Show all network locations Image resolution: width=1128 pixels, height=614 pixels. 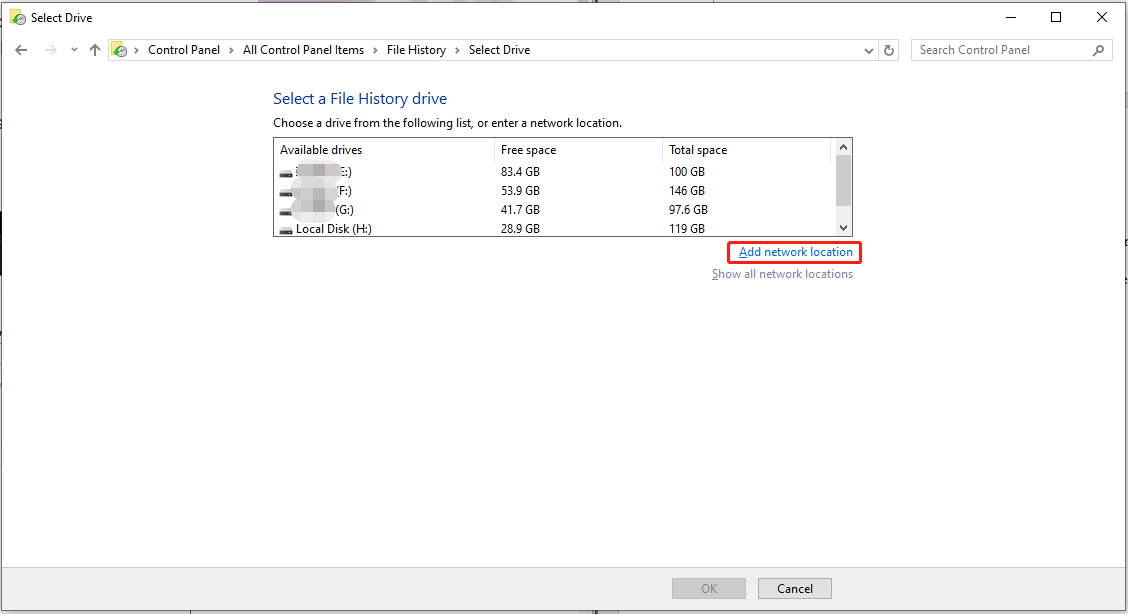[x=783, y=273]
